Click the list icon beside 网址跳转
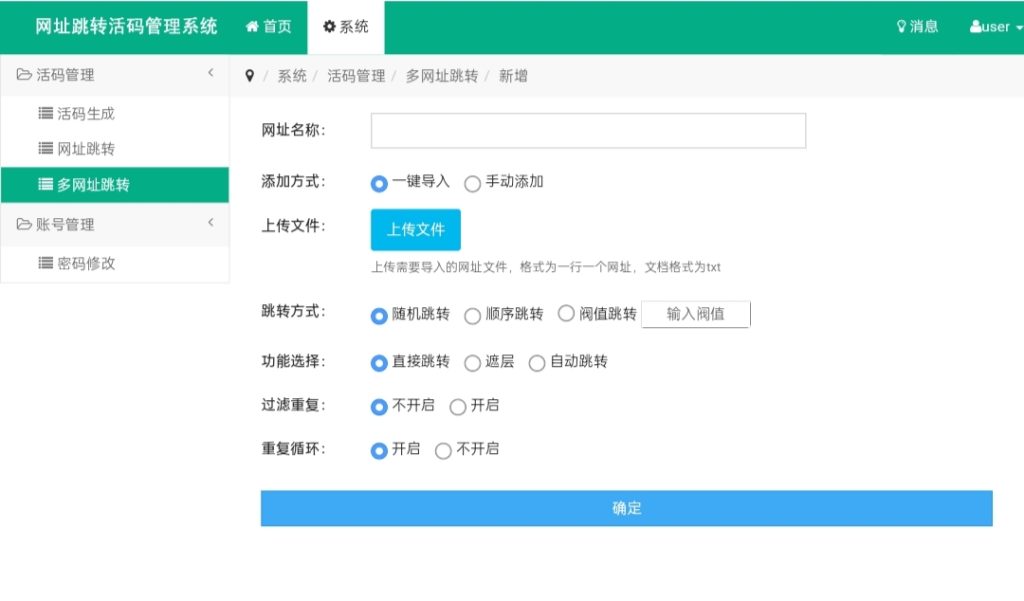The width and height of the screenshot is (1024, 601). [x=45, y=149]
